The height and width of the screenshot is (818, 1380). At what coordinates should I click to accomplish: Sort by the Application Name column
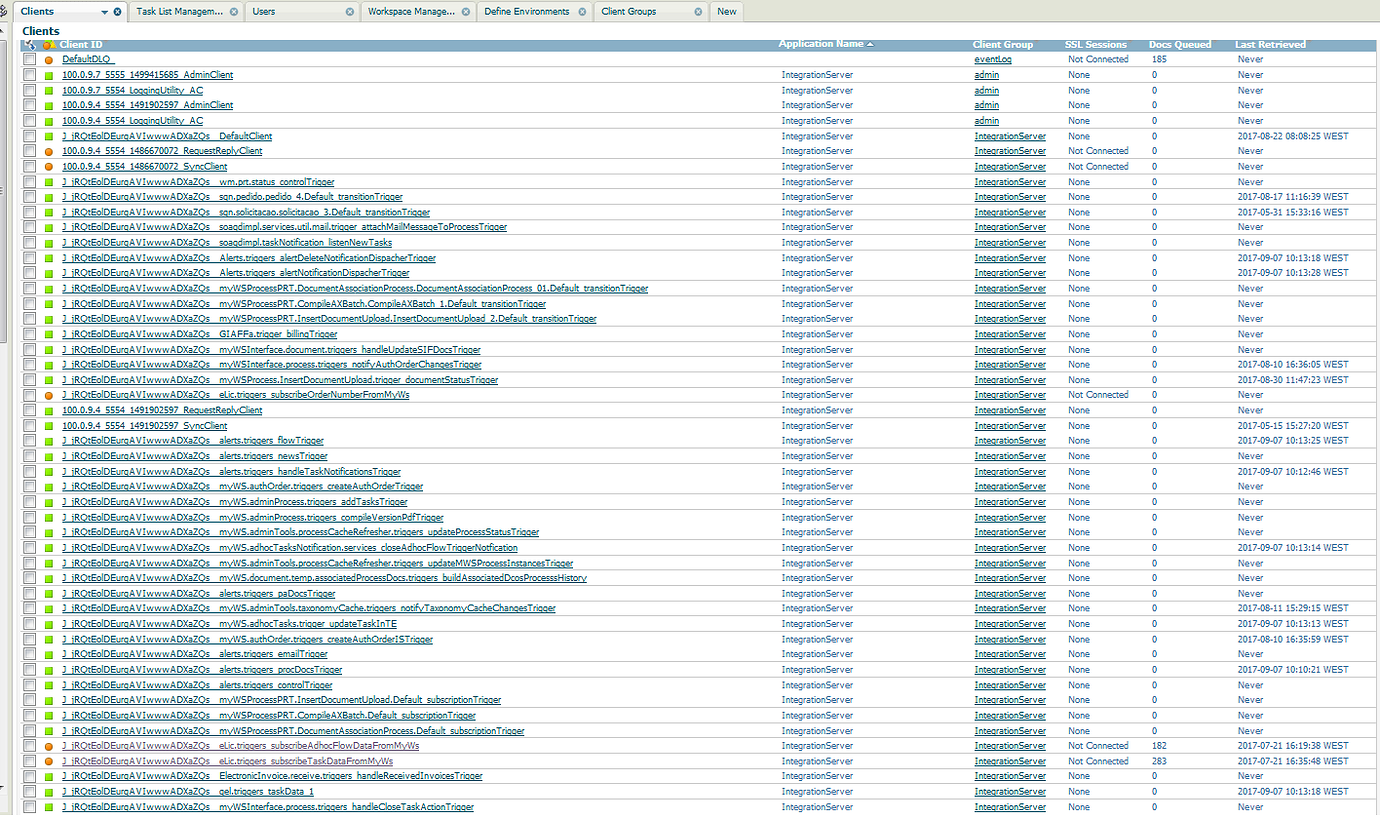coord(820,45)
